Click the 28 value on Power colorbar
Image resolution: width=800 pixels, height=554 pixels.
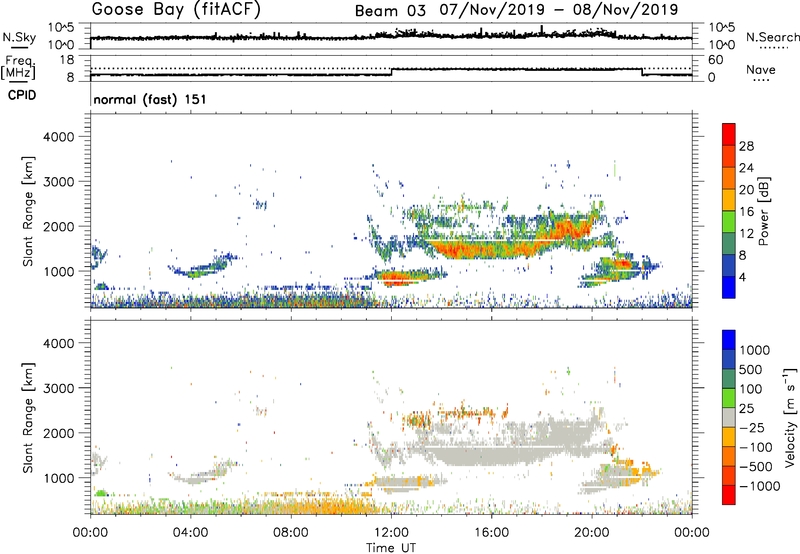coord(746,146)
